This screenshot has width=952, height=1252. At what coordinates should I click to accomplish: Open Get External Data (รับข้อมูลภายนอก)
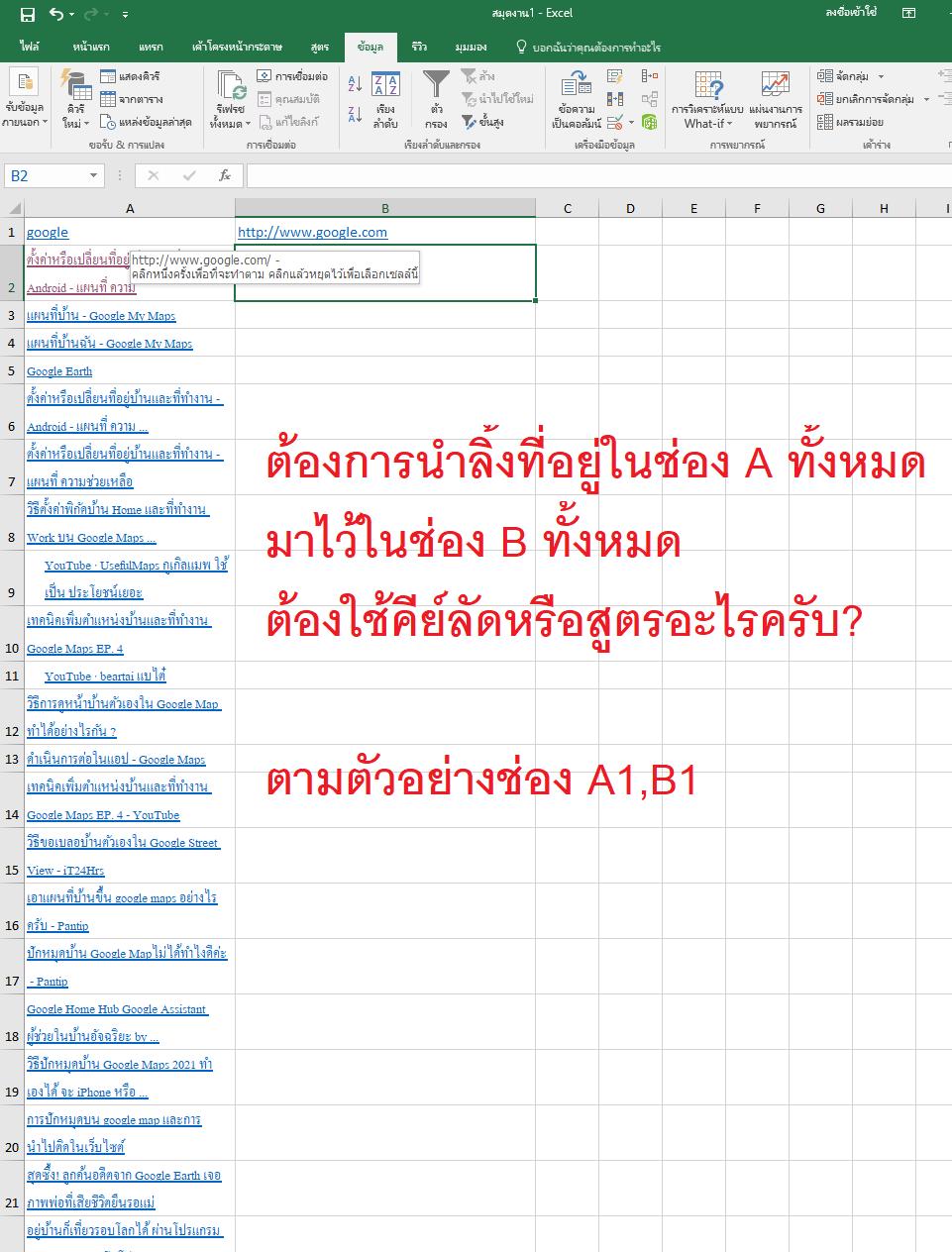click(x=23, y=99)
